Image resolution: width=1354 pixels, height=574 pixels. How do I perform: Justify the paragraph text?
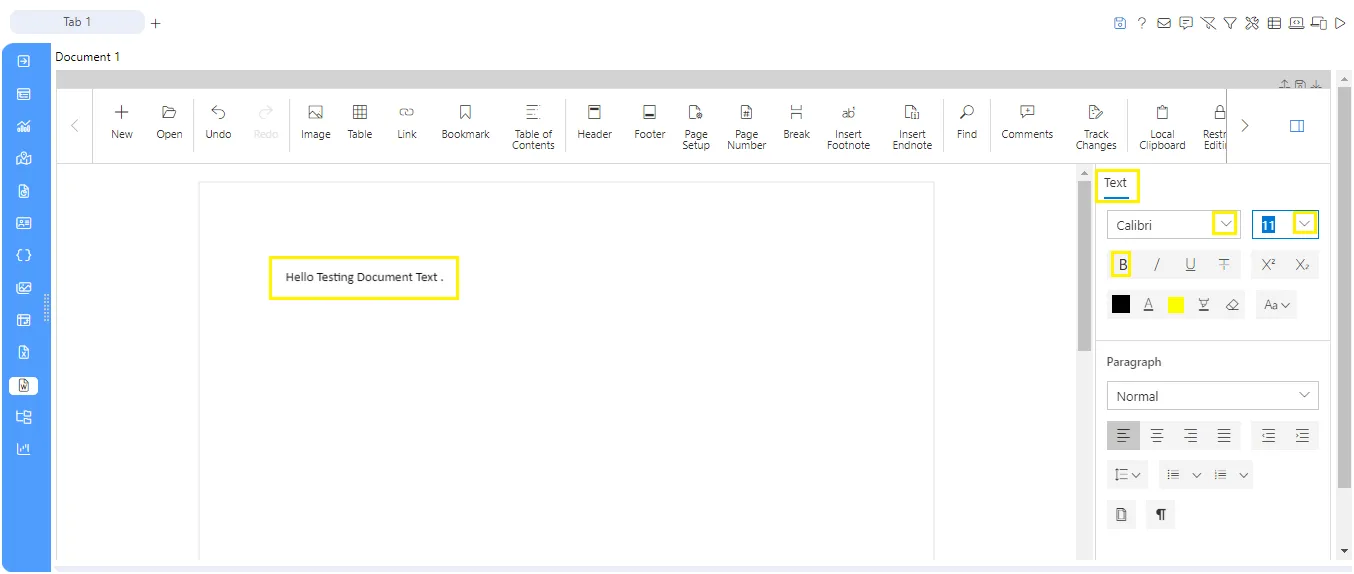(1224, 435)
